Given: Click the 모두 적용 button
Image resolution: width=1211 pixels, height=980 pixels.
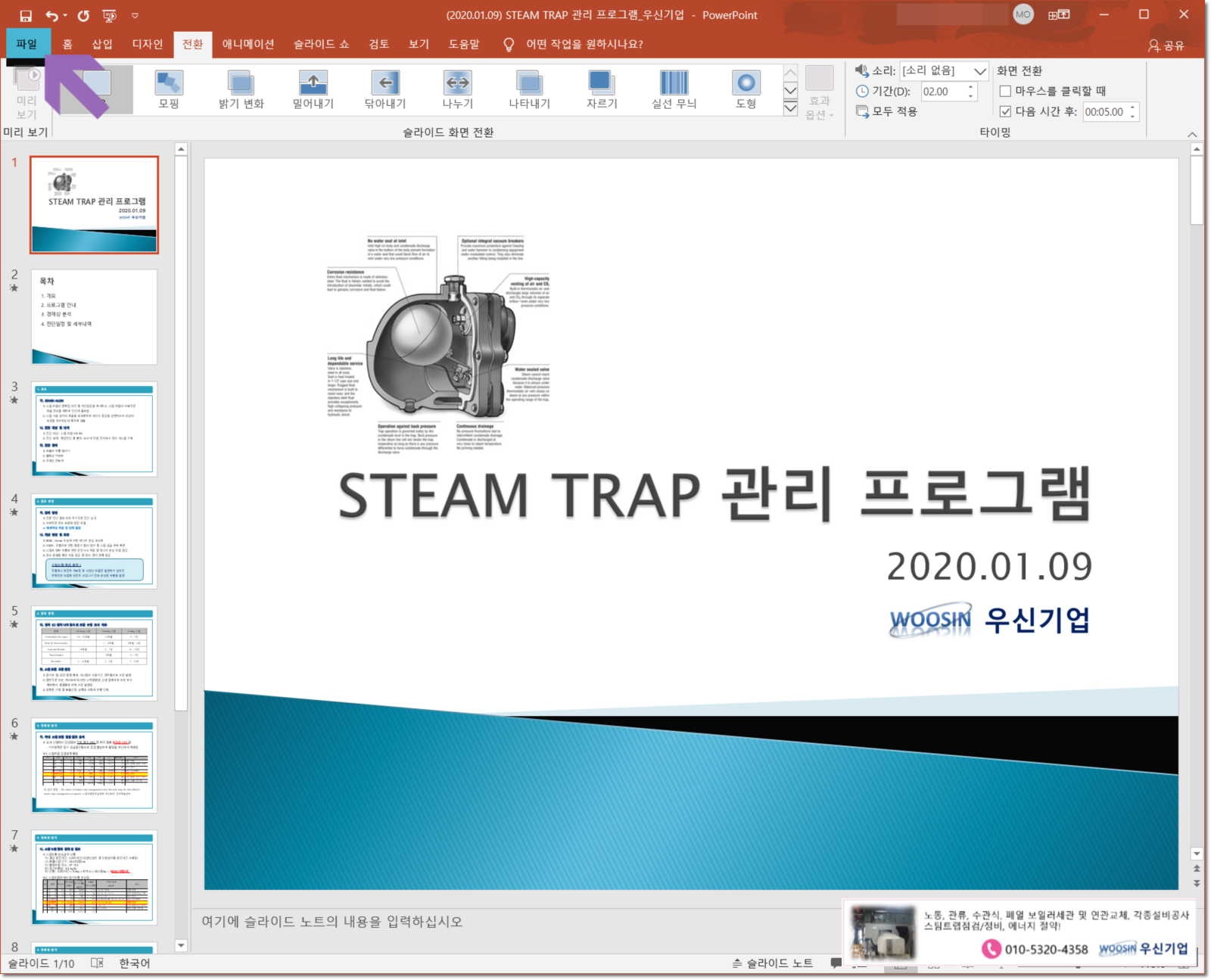Looking at the screenshot, I should tap(887, 111).
